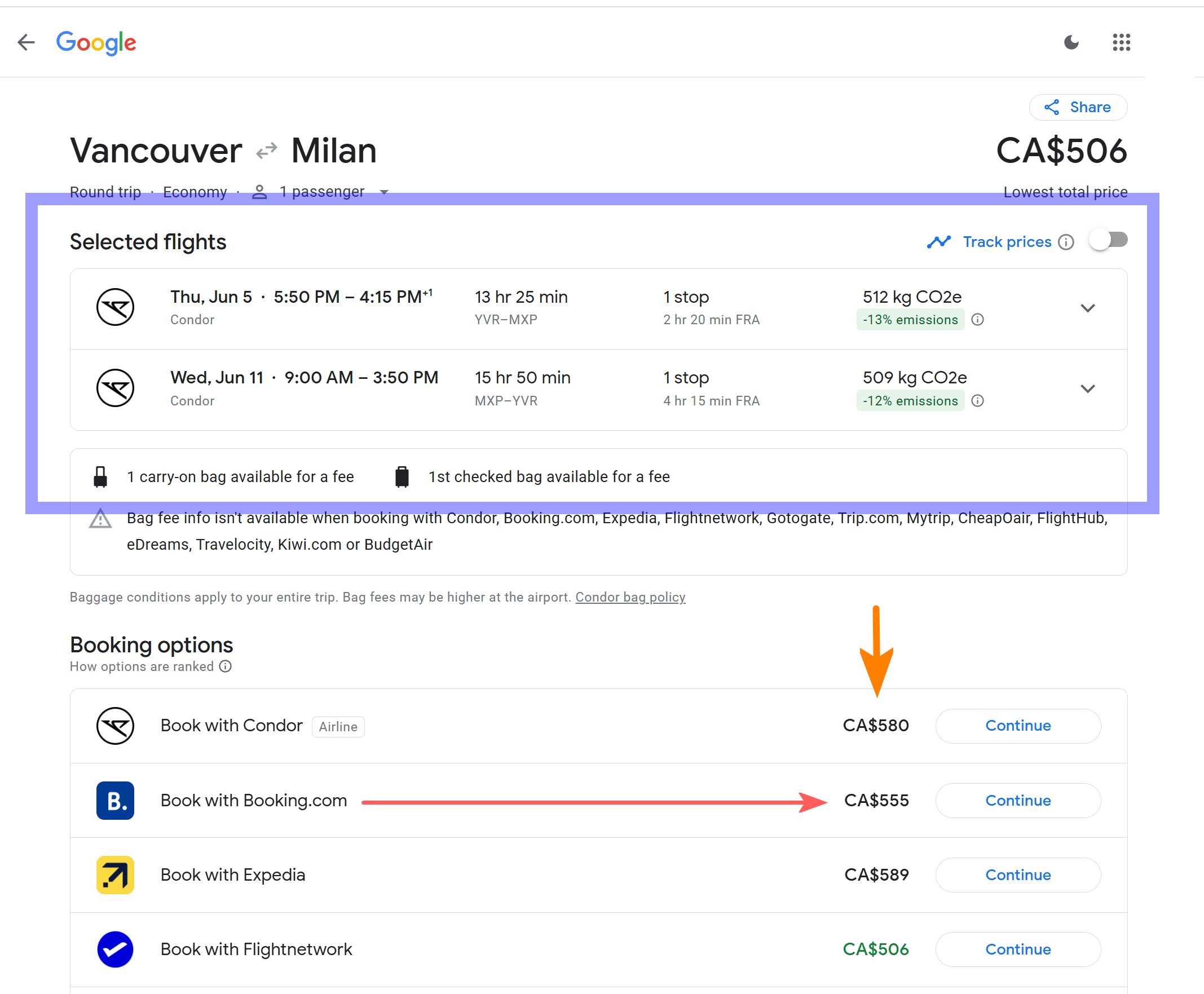Click Condor logo on Jun 5 flight
Viewport: 1204px width, 994px height.
tap(115, 307)
